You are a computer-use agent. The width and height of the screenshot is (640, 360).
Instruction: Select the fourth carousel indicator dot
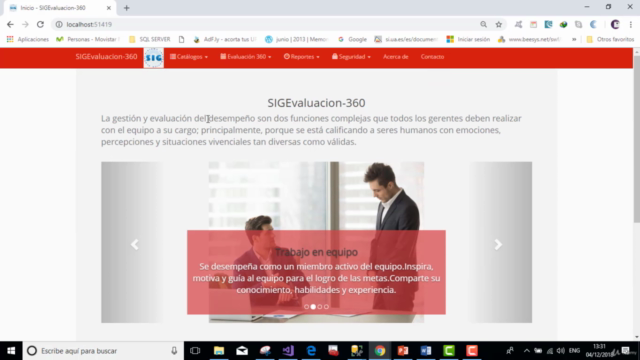(x=326, y=307)
